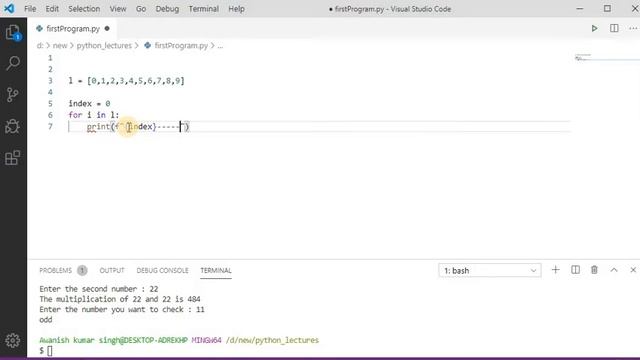The height and width of the screenshot is (360, 640).
Task: Open the Edit menu
Action: pos(52,9)
